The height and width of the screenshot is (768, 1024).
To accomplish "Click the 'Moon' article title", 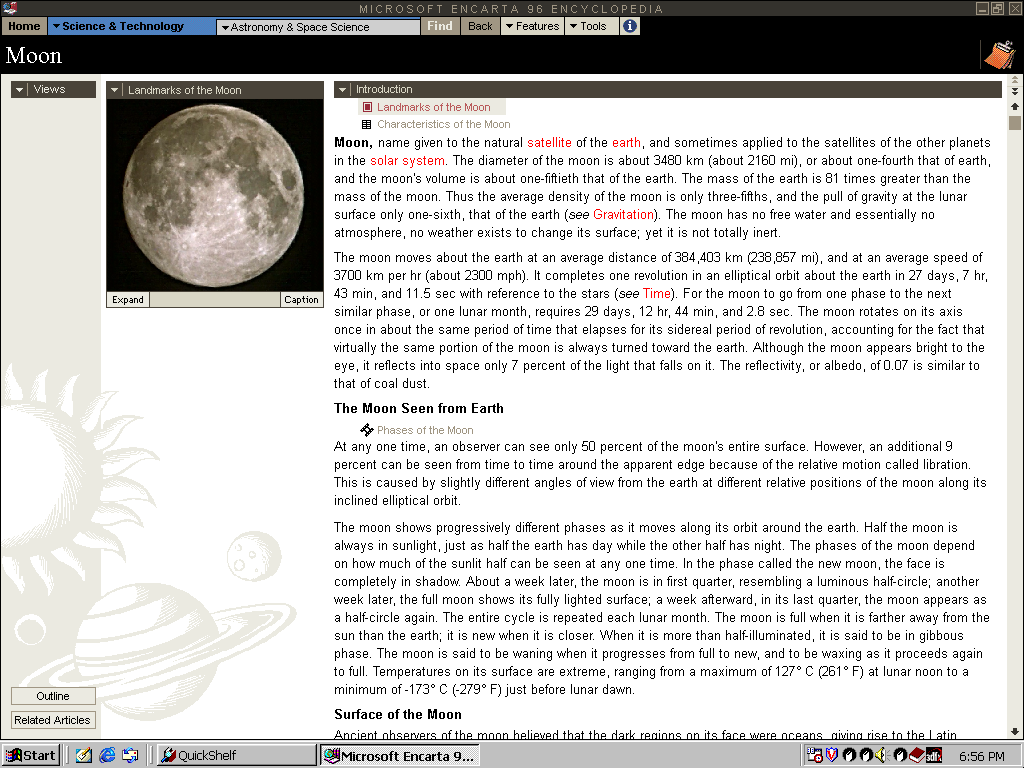I will pos(33,55).
